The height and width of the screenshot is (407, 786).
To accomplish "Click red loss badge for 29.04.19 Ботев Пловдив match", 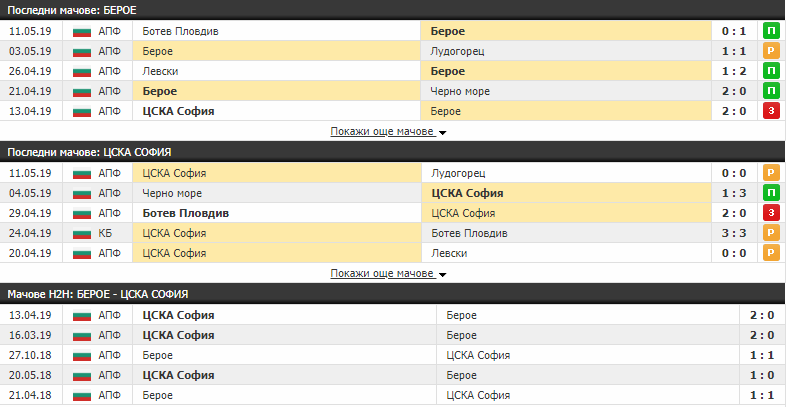I will (x=771, y=213).
